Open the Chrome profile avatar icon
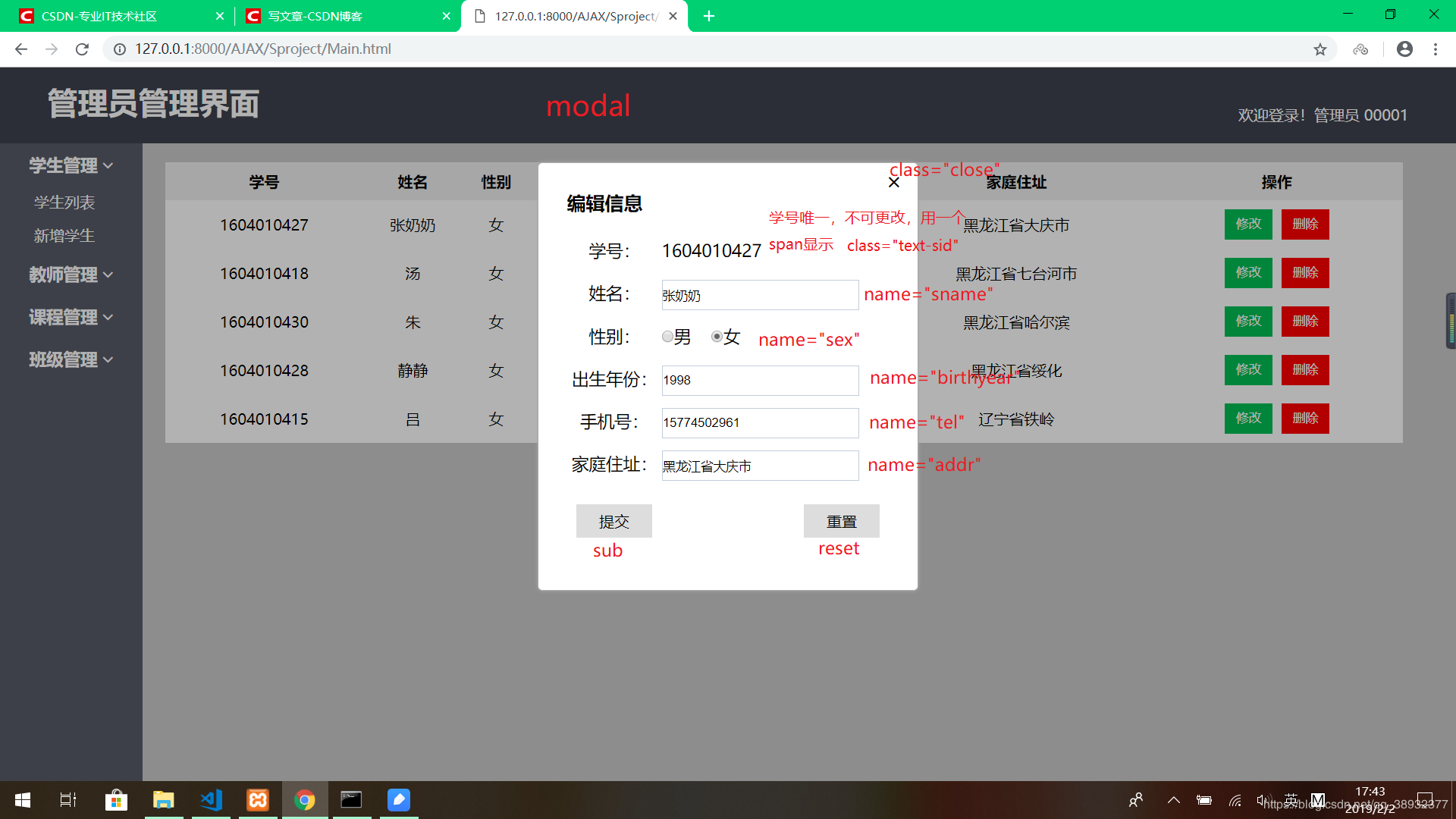Viewport: 1456px width, 819px height. (x=1404, y=49)
